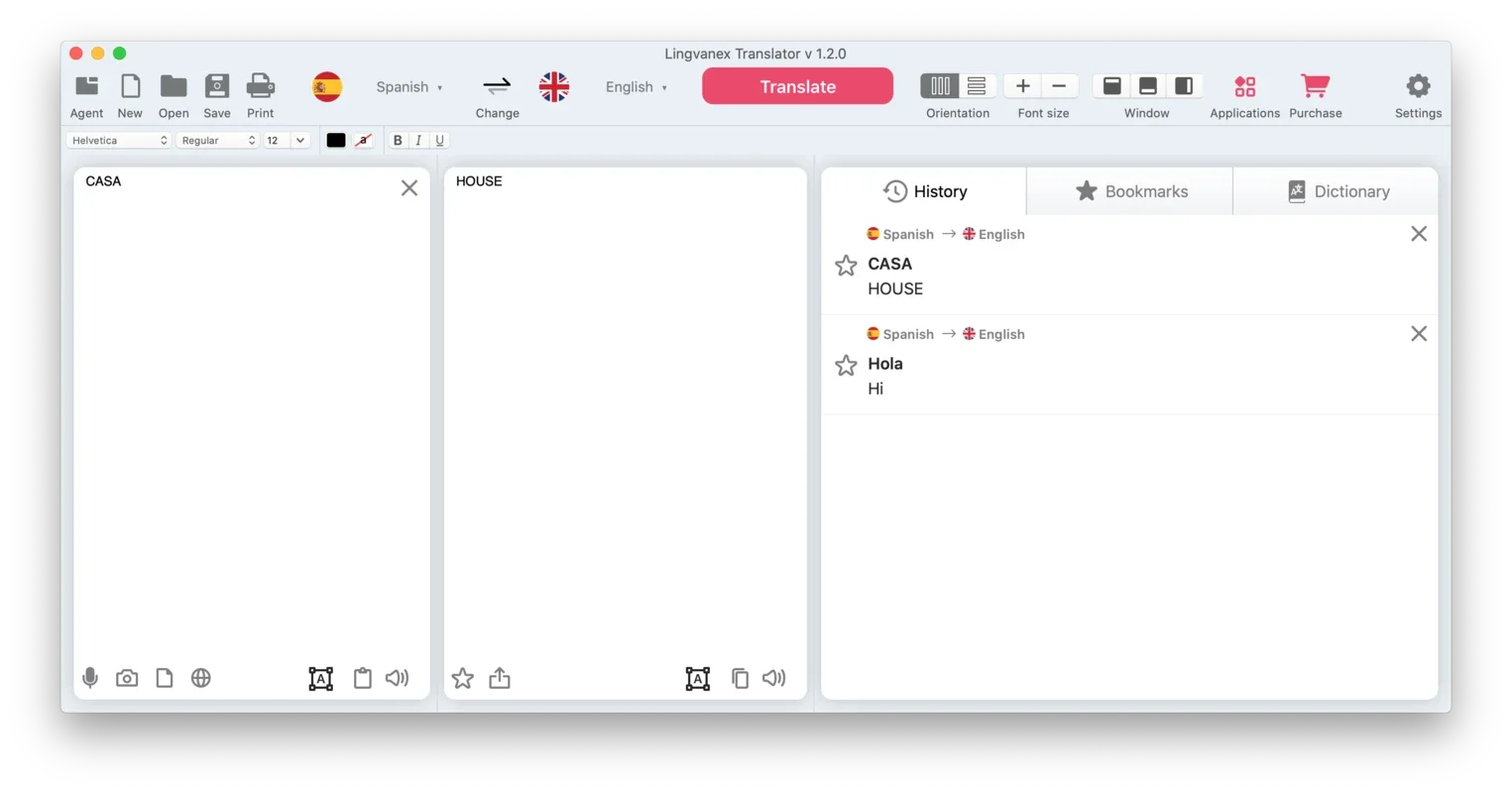Open the Helvetica font dropdown
This screenshot has width=1512, height=793.
[x=119, y=141]
